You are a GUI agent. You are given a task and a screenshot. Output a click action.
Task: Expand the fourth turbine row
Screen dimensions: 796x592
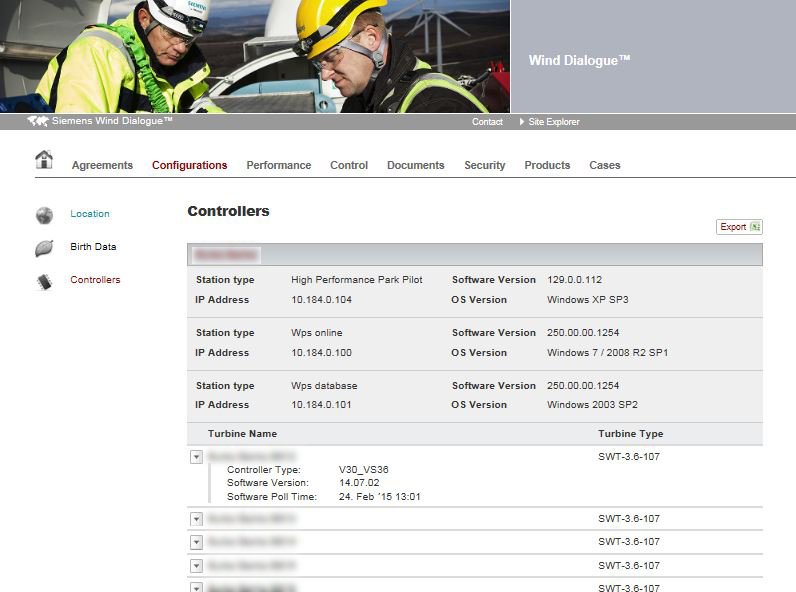coord(196,566)
